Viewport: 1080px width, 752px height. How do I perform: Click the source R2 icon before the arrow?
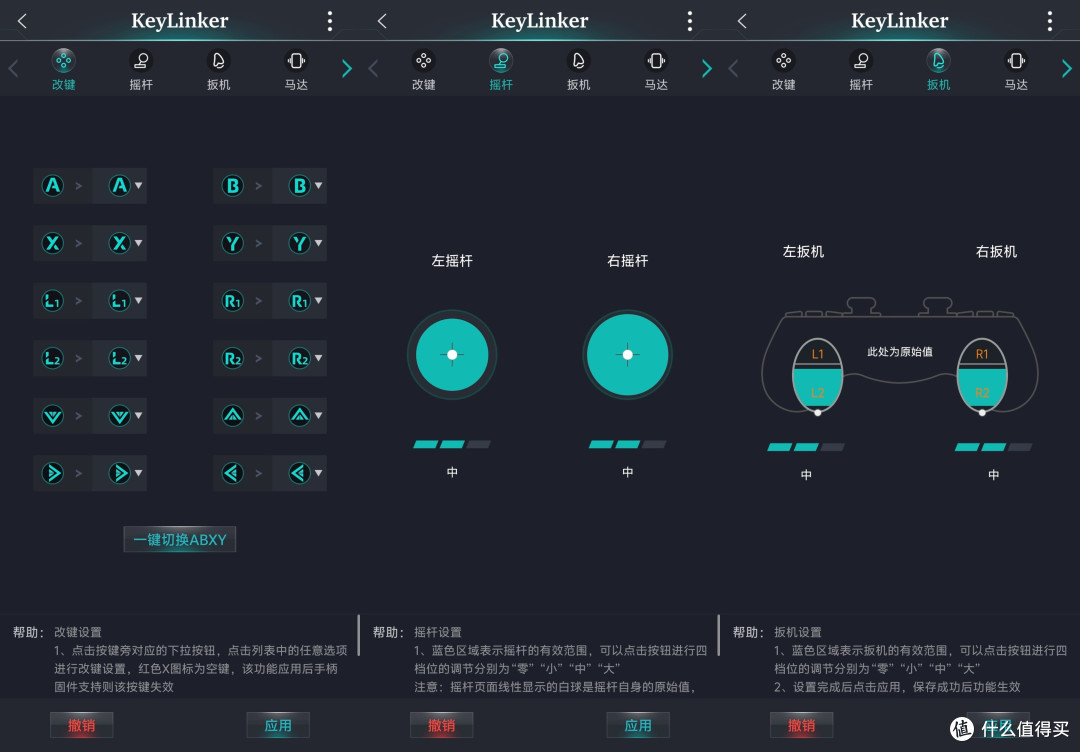pyautogui.click(x=233, y=358)
